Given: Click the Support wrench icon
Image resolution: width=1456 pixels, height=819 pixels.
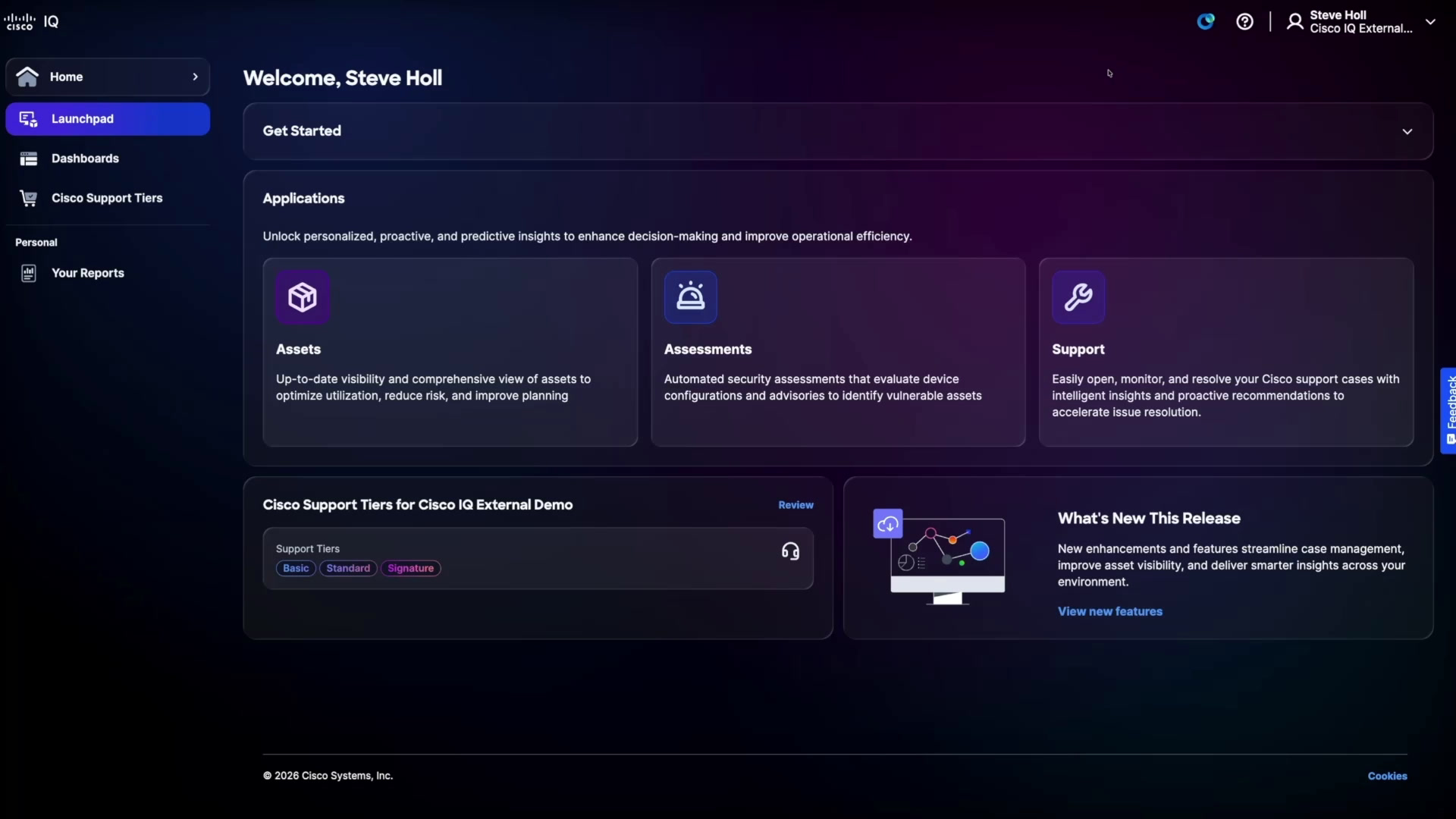Looking at the screenshot, I should [1078, 297].
